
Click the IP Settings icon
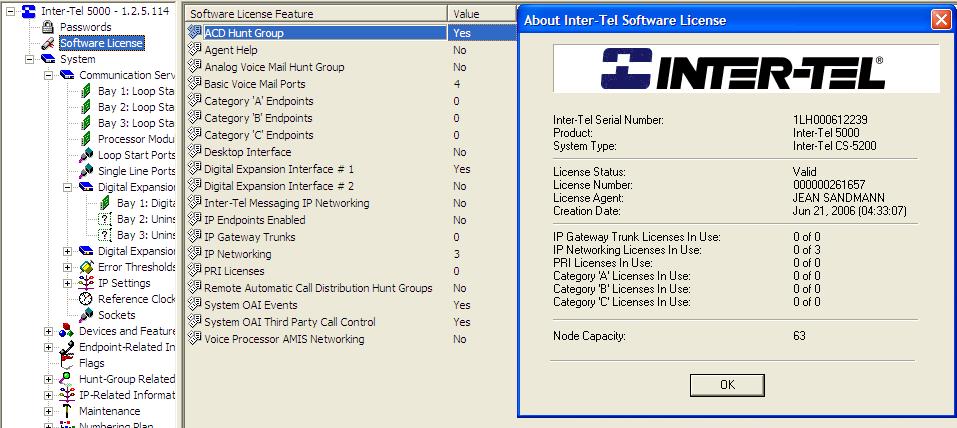(87, 283)
